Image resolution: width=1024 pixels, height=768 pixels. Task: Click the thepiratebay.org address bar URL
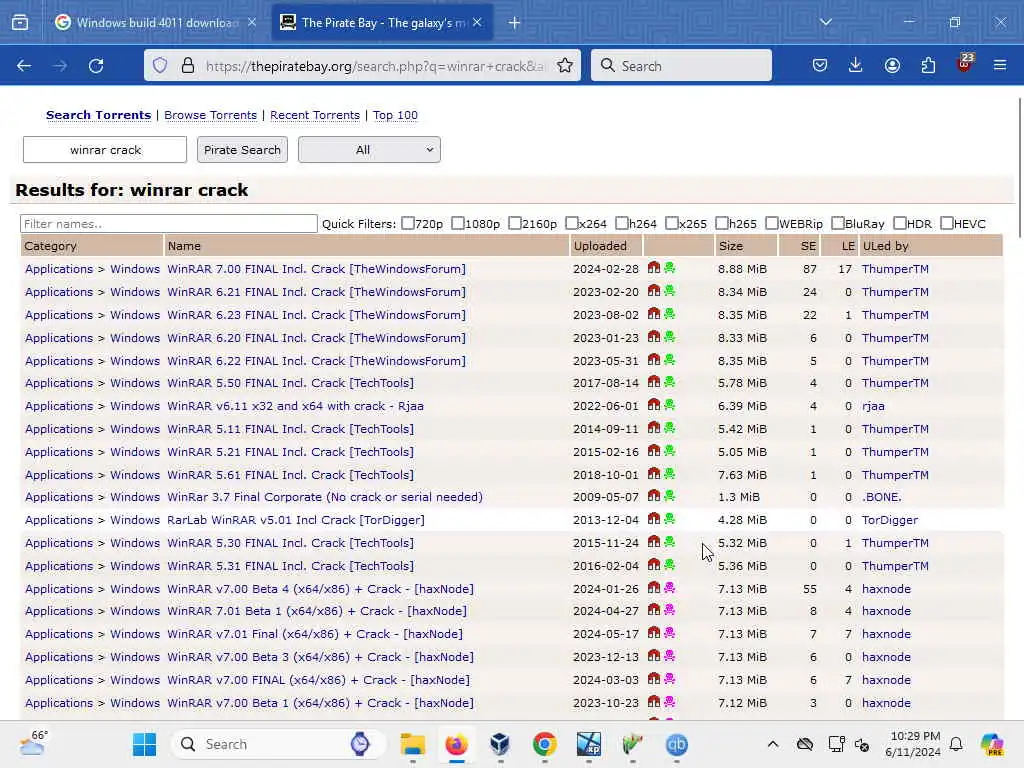374,66
